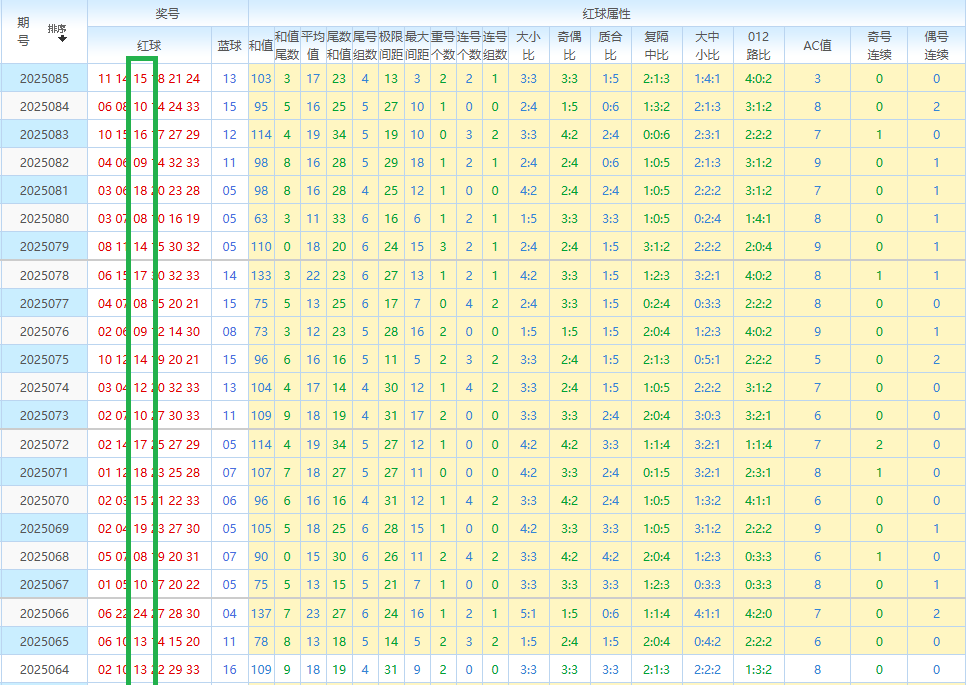
Task: Click the 奇号连续 column header
Action: point(879,45)
